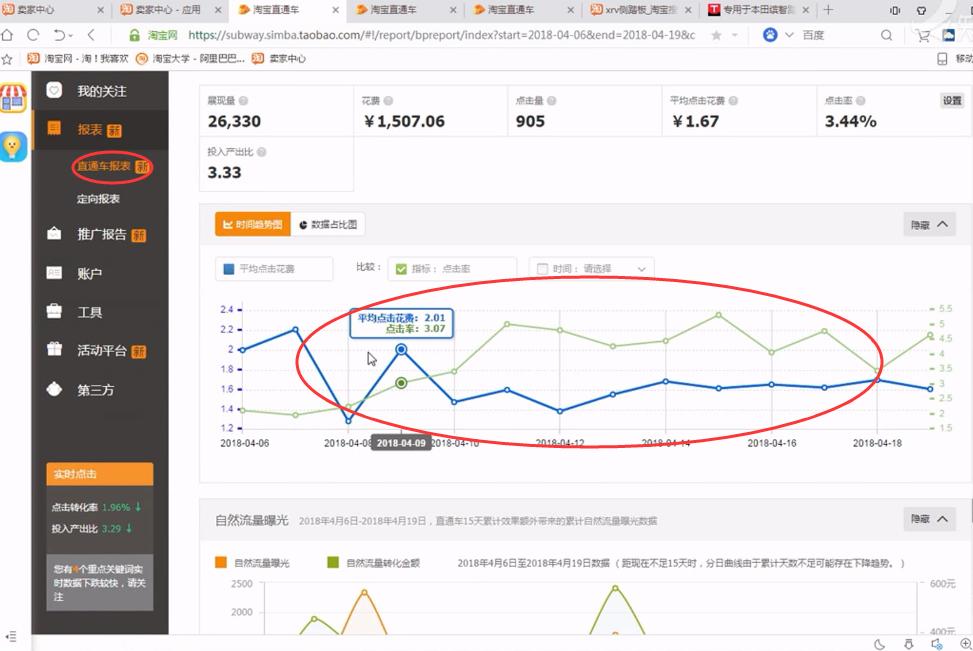973x651 pixels.
Task: Collapse the trend chart with 隐藏 control
Action: tap(928, 224)
